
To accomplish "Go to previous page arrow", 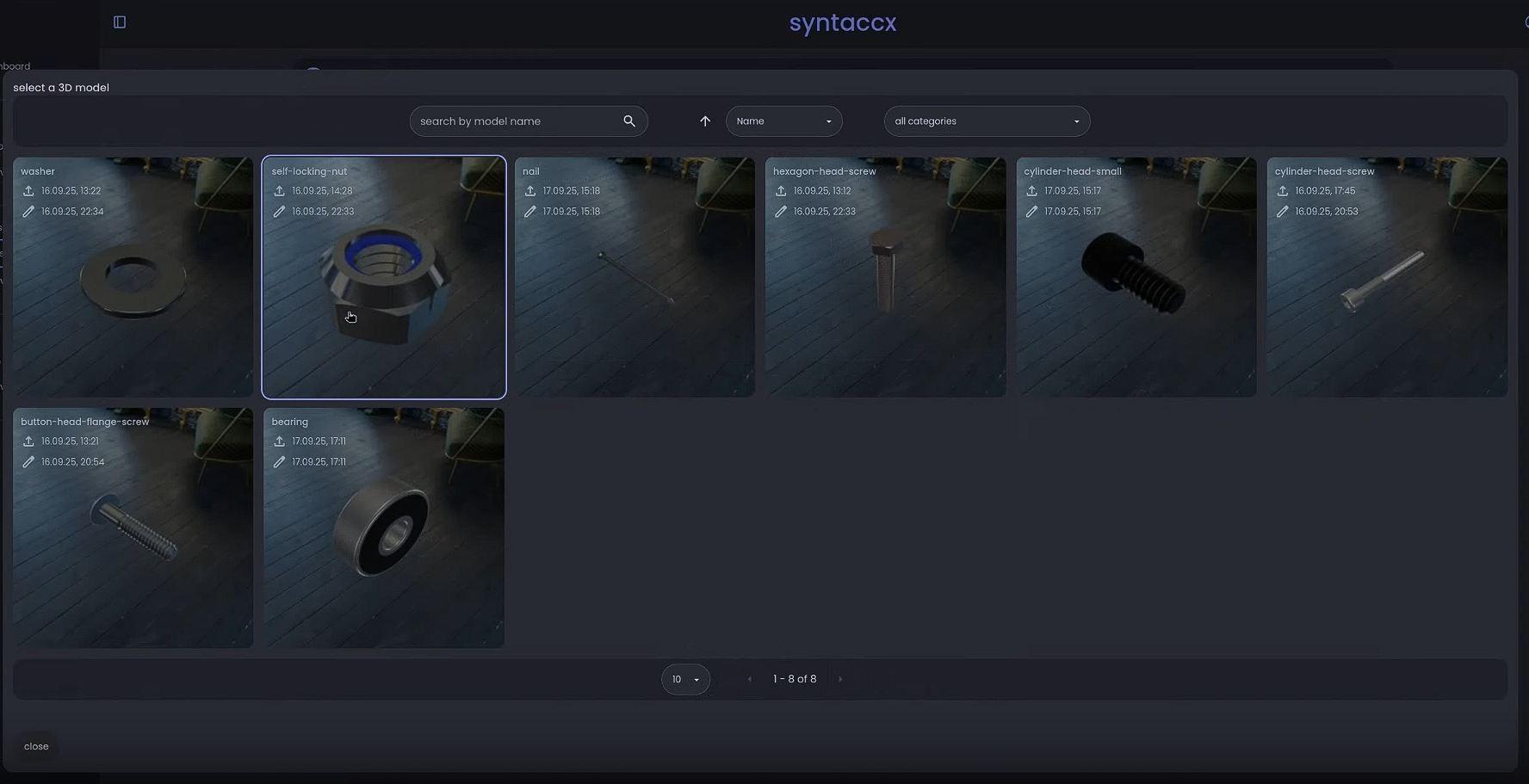I will coord(750,679).
